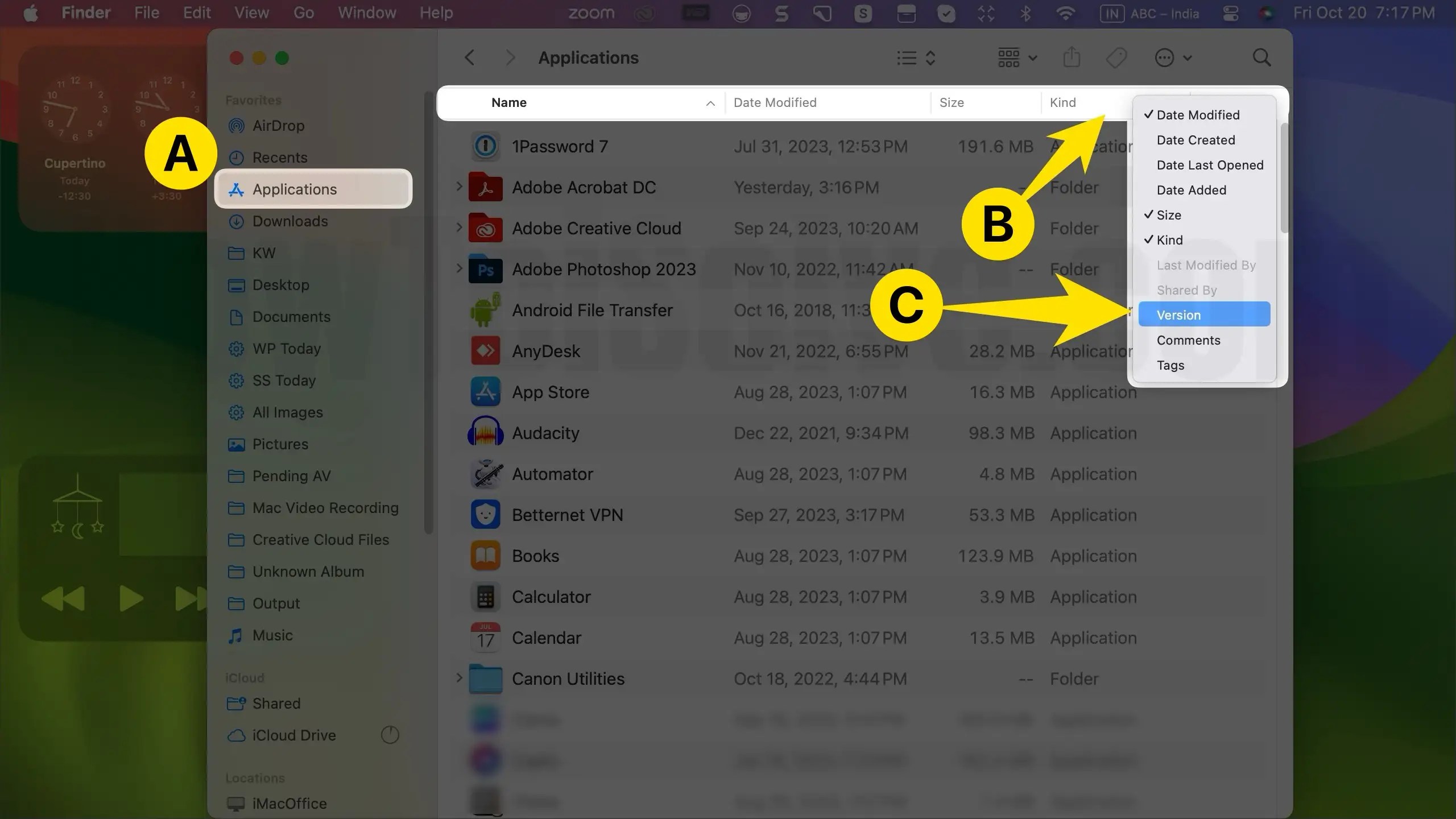The width and height of the screenshot is (1456, 819).
Task: Click the Bluetooth icon in the menu bar
Action: [1025, 13]
